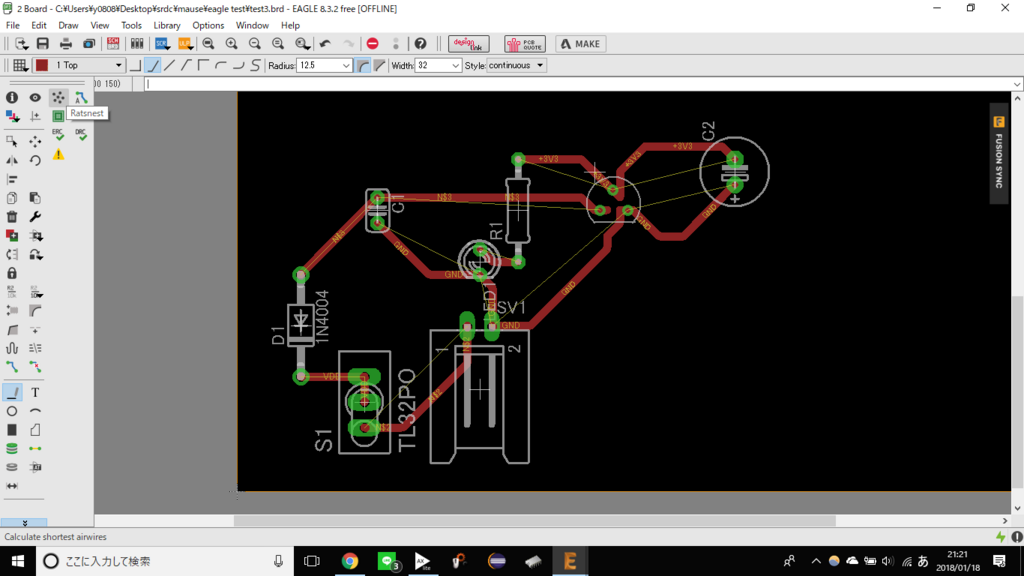Open the Library menu
Viewport: 1024px width, 576px height.
click(167, 25)
